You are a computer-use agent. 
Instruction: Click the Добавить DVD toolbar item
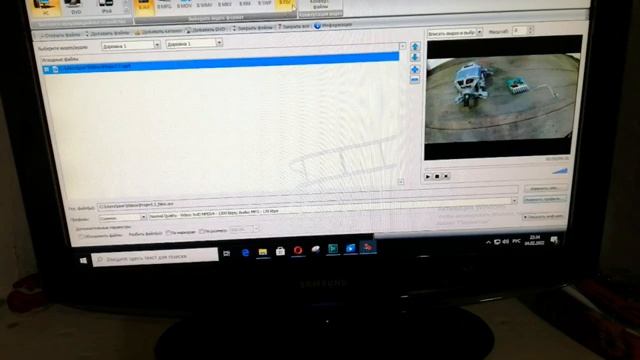(x=206, y=29)
